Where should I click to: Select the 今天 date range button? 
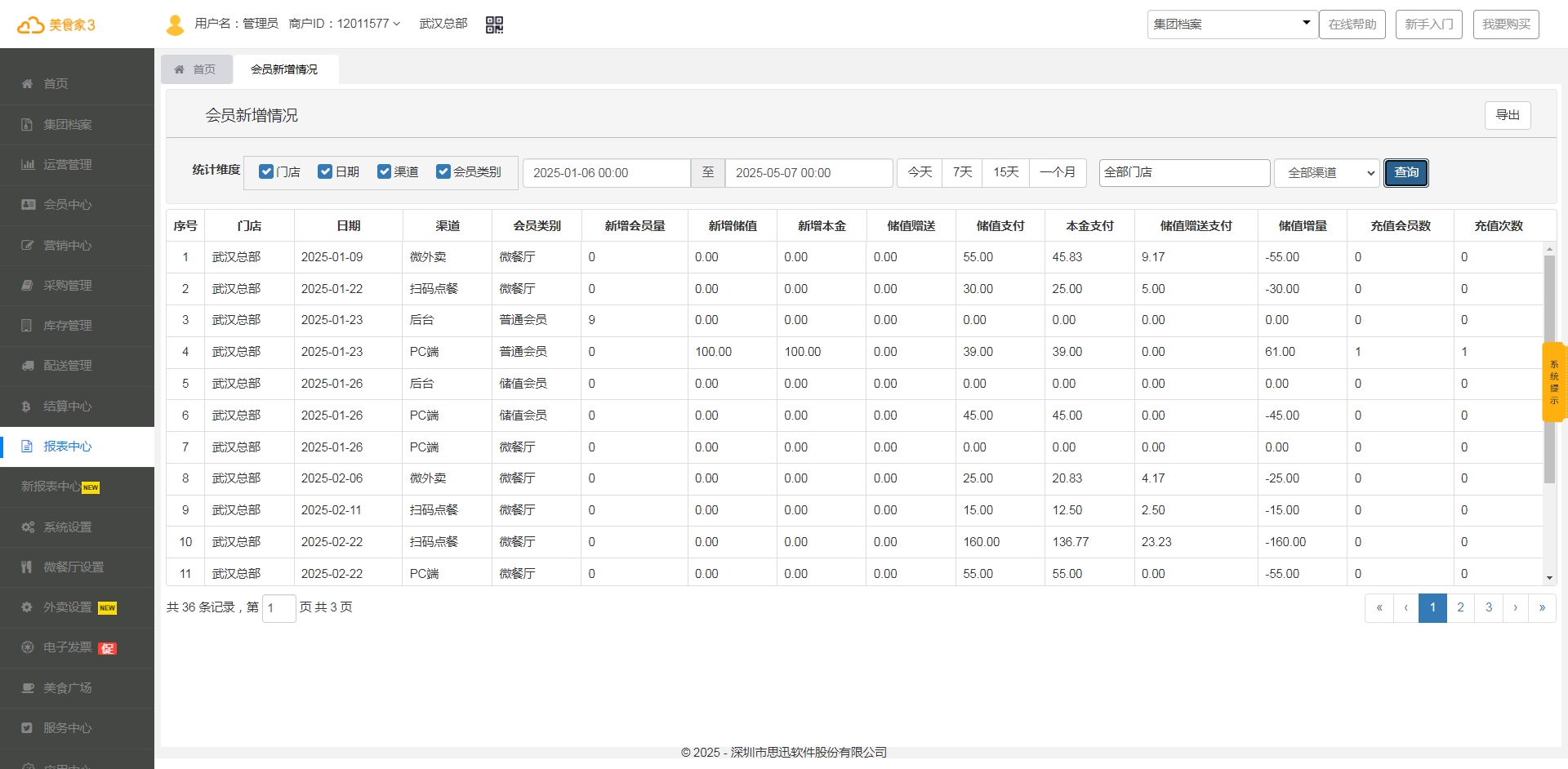(920, 172)
